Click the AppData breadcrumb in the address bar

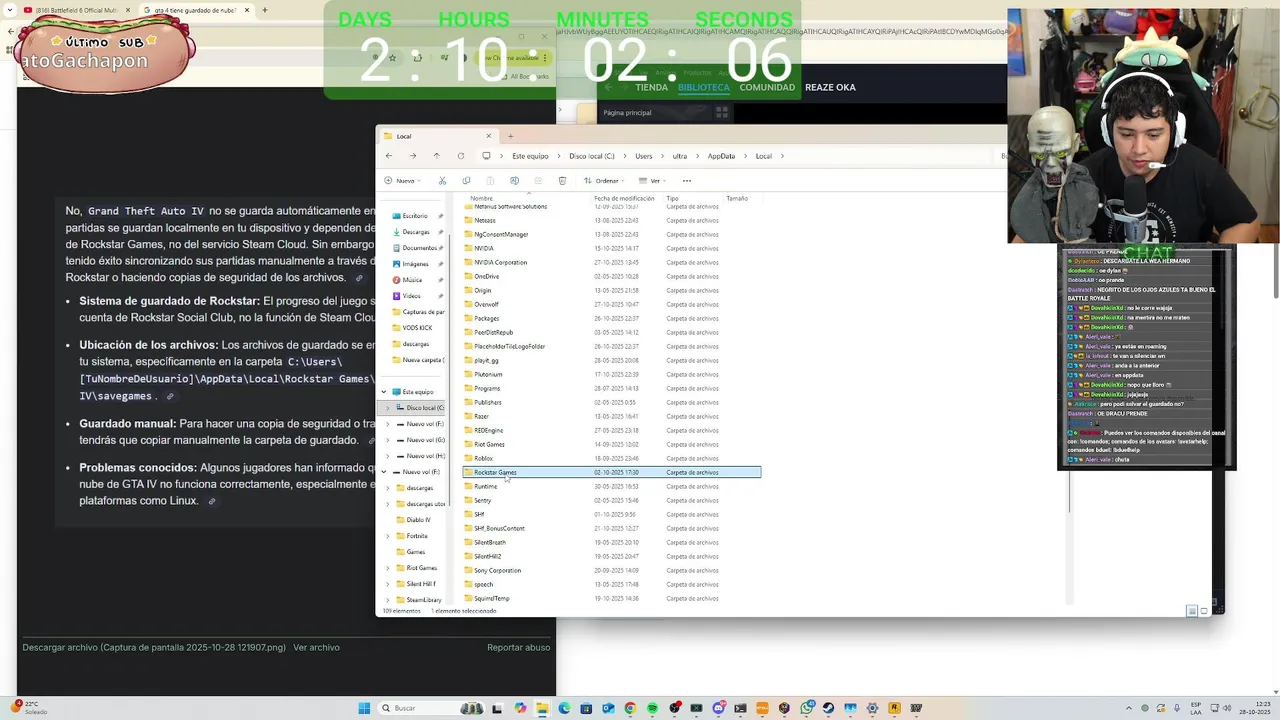721,156
